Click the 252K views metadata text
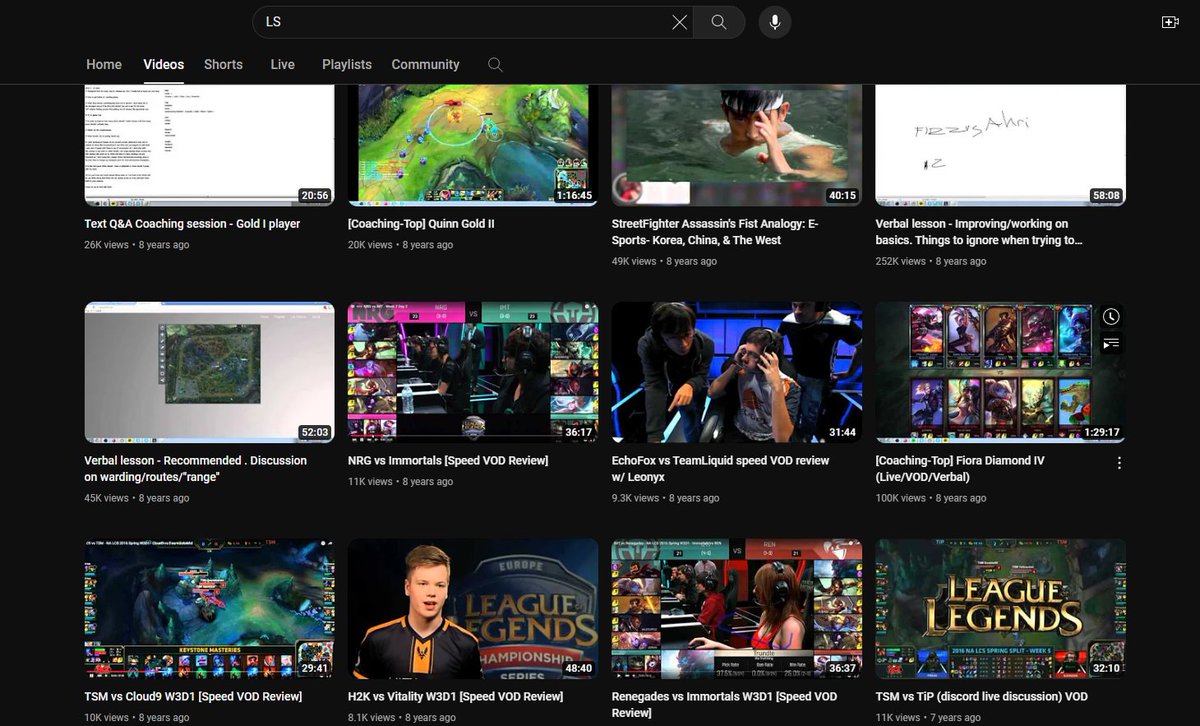Screen dimensions: 1200x726 coord(901,261)
